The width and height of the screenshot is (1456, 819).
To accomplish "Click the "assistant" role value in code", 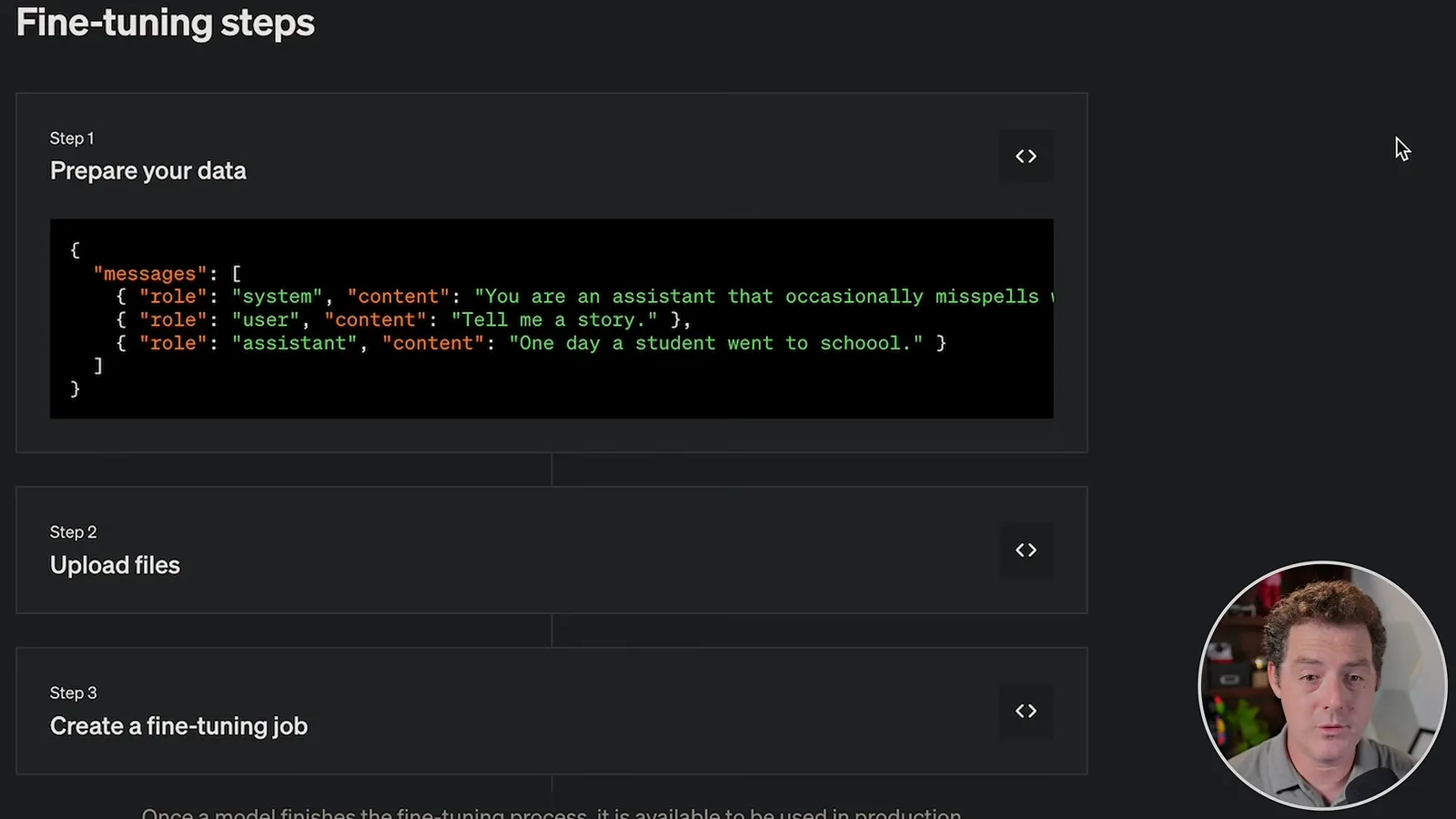I will pos(294,343).
